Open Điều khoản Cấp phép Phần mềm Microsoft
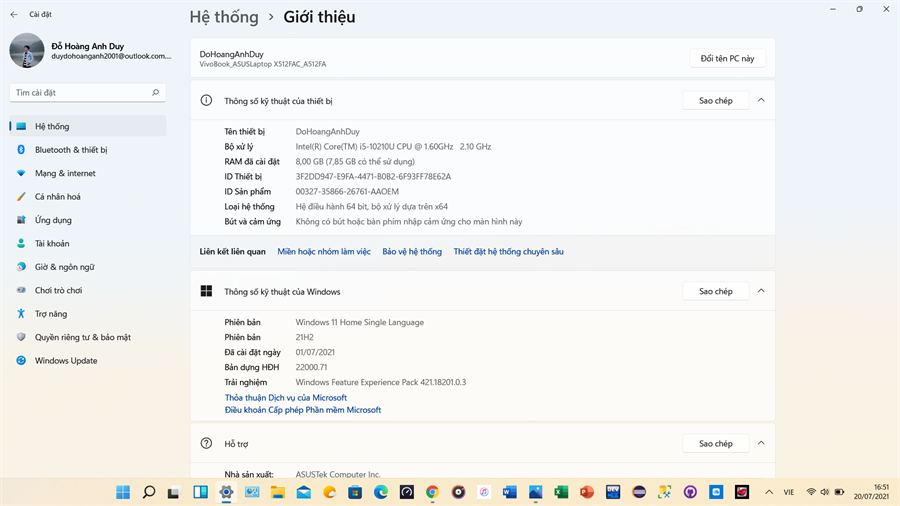The width and height of the screenshot is (900, 506). (x=303, y=410)
